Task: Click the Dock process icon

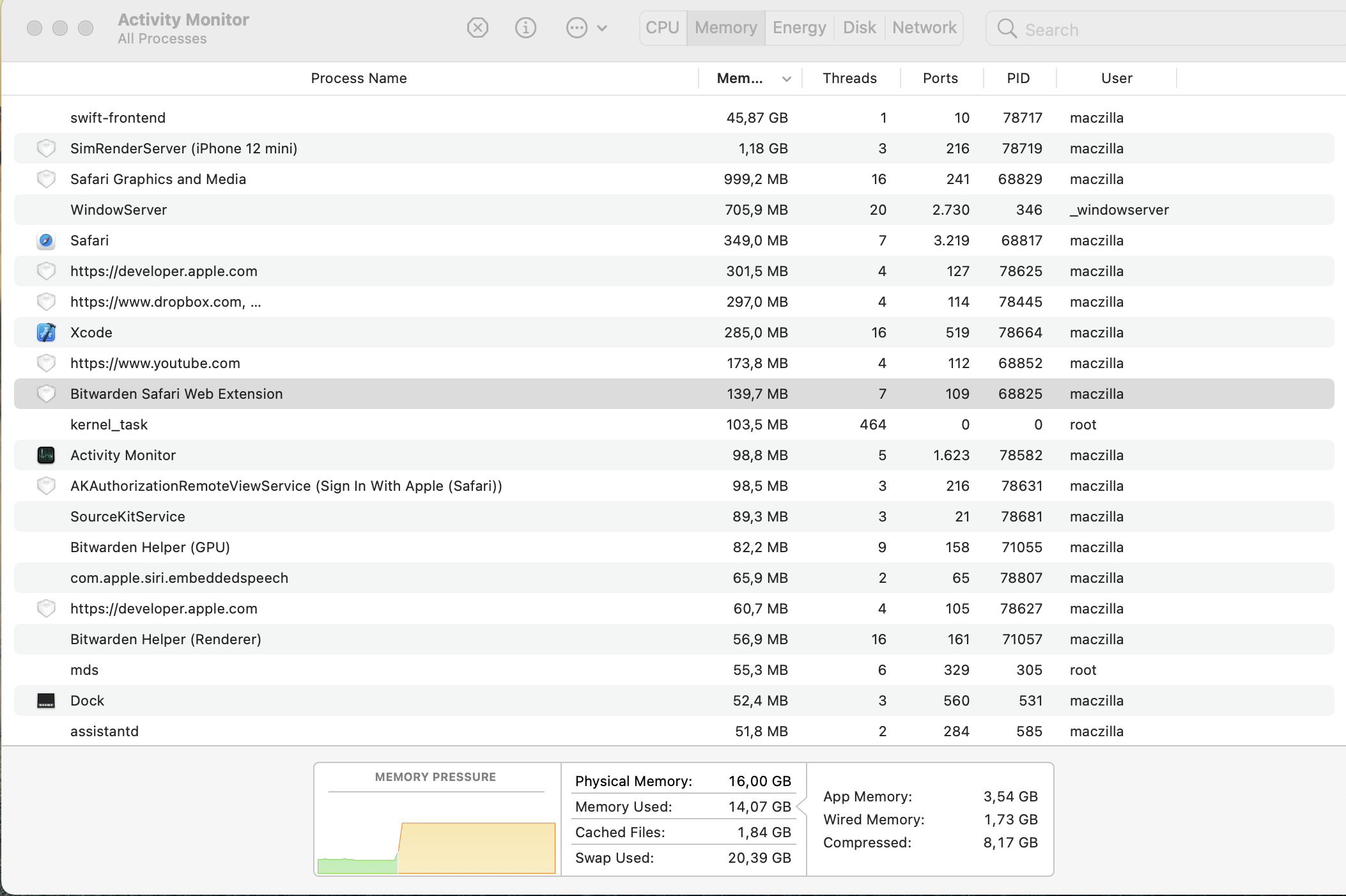Action: tap(46, 701)
